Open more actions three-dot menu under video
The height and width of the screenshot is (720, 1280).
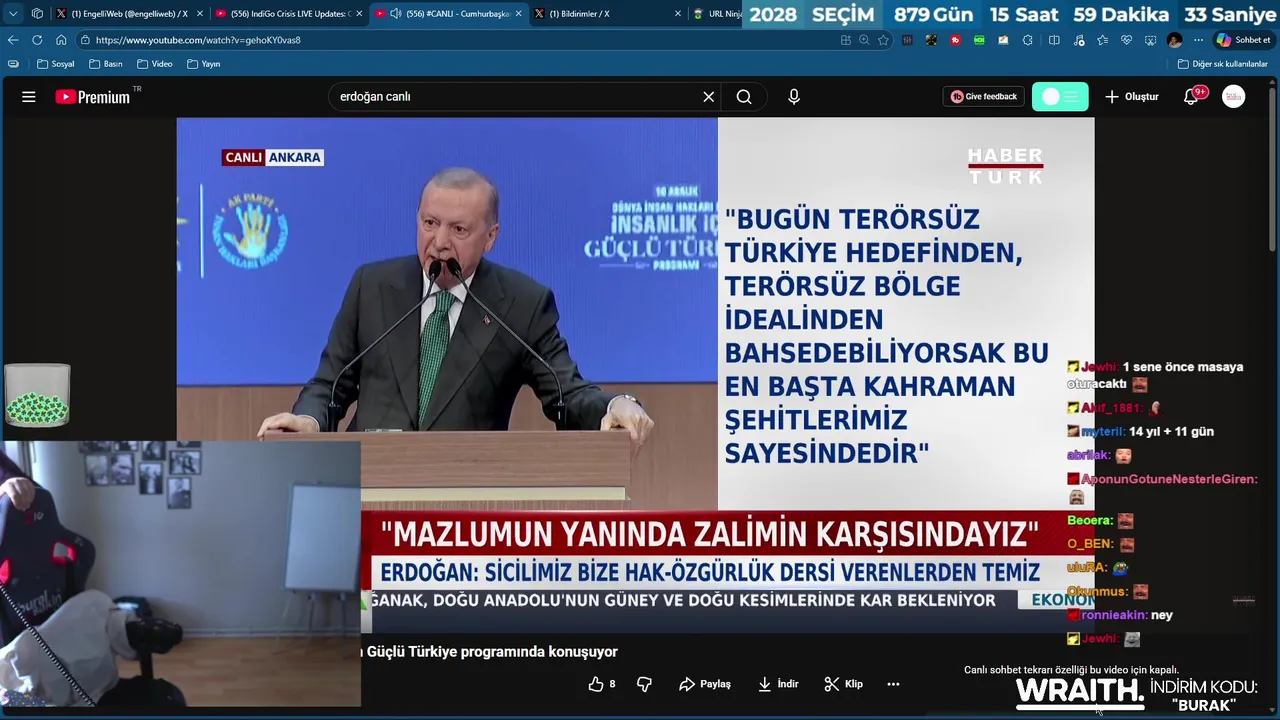click(893, 684)
